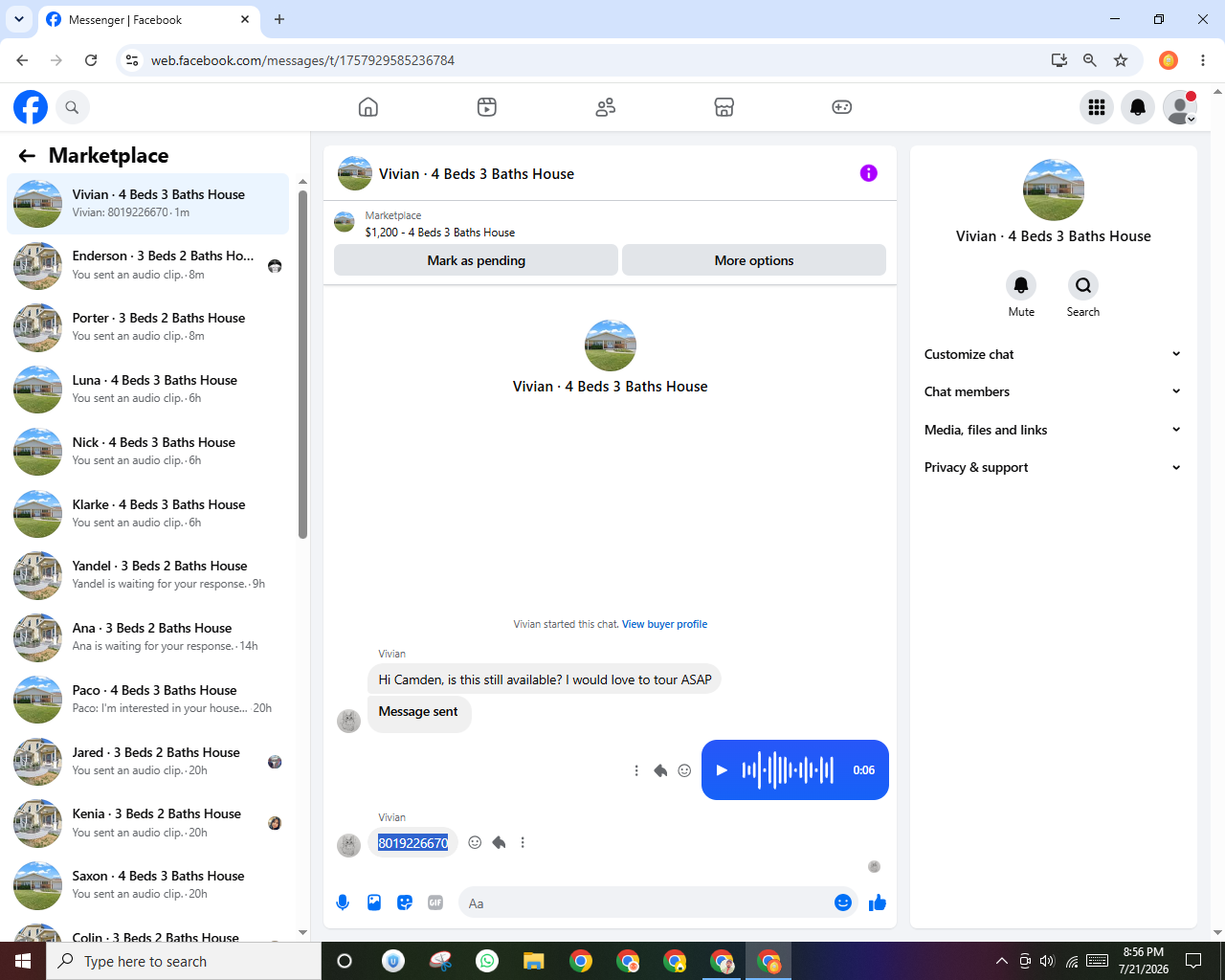The width and height of the screenshot is (1225, 980).
Task: Open the Klarke 4 Beds 3 Baths chat
Action: pos(147,514)
